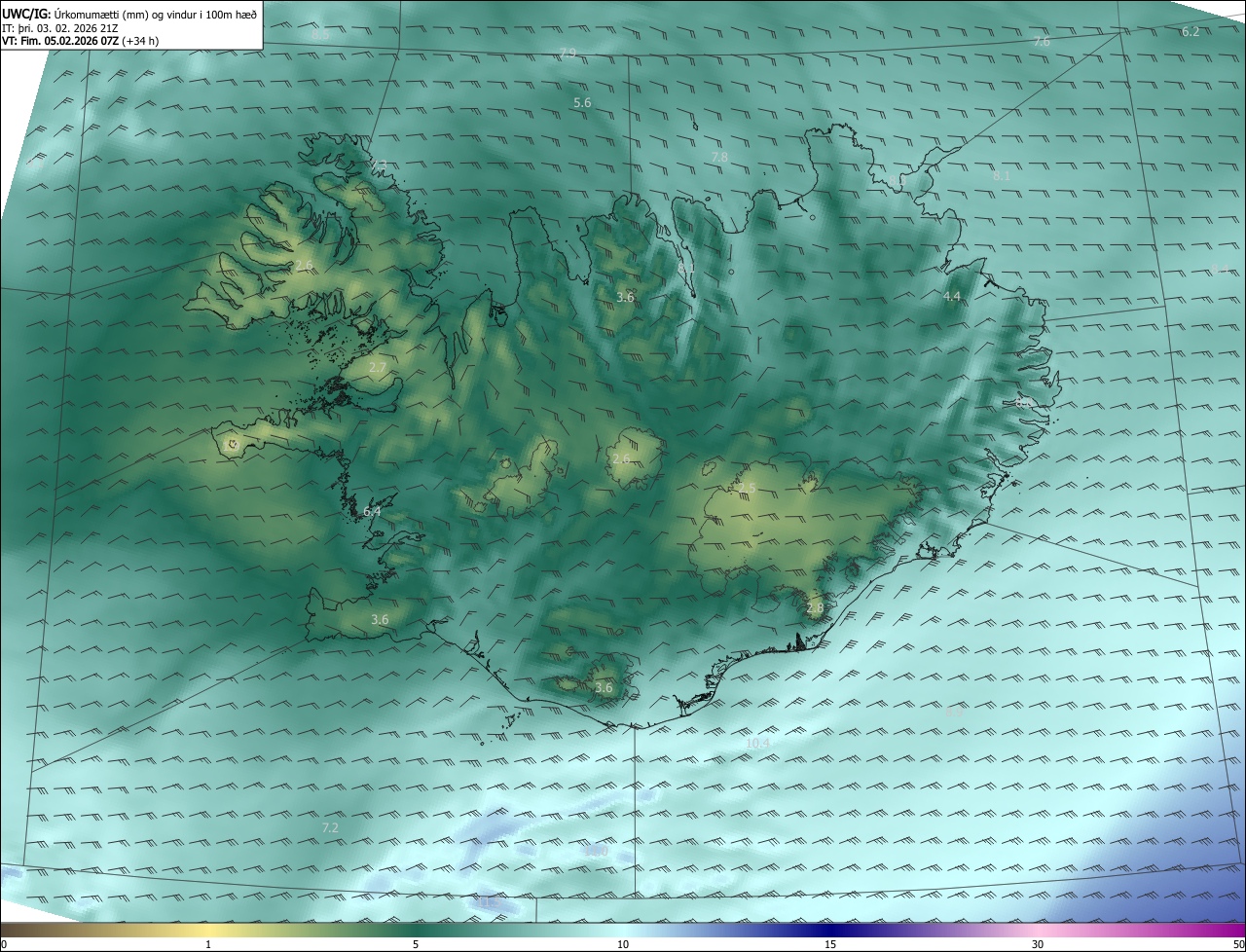Click the 2.5 value label
1246x952 pixels.
click(x=747, y=488)
